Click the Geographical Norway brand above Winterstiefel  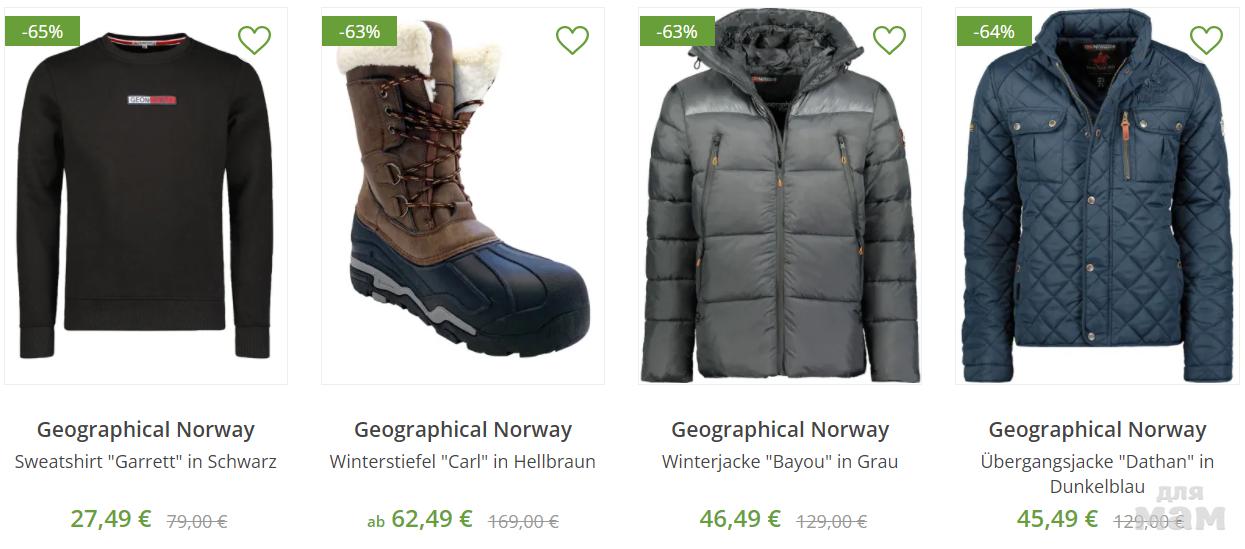(463, 430)
